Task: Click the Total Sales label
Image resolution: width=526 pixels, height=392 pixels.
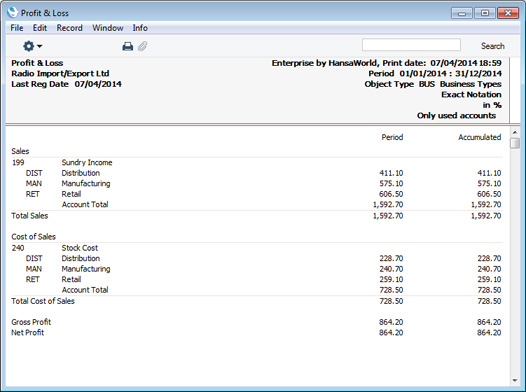Action: click(x=30, y=216)
